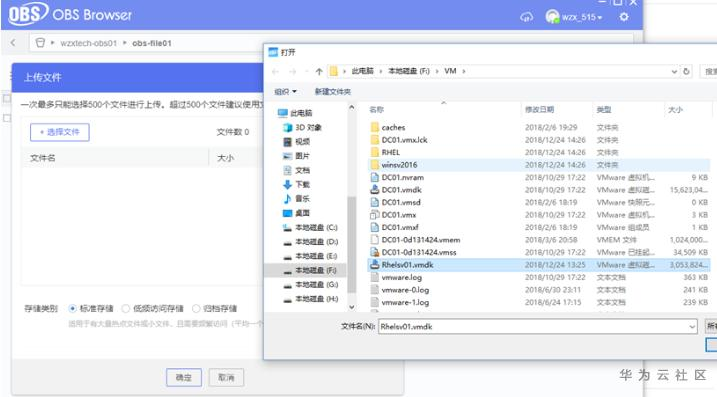Click the vmware.log file icon
The width and height of the screenshot is (717, 397).
(x=375, y=277)
